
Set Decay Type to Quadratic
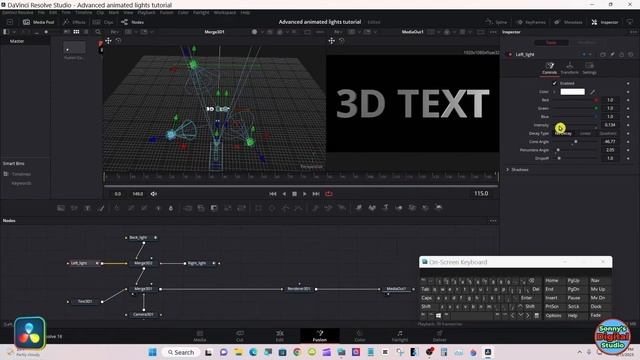608,133
